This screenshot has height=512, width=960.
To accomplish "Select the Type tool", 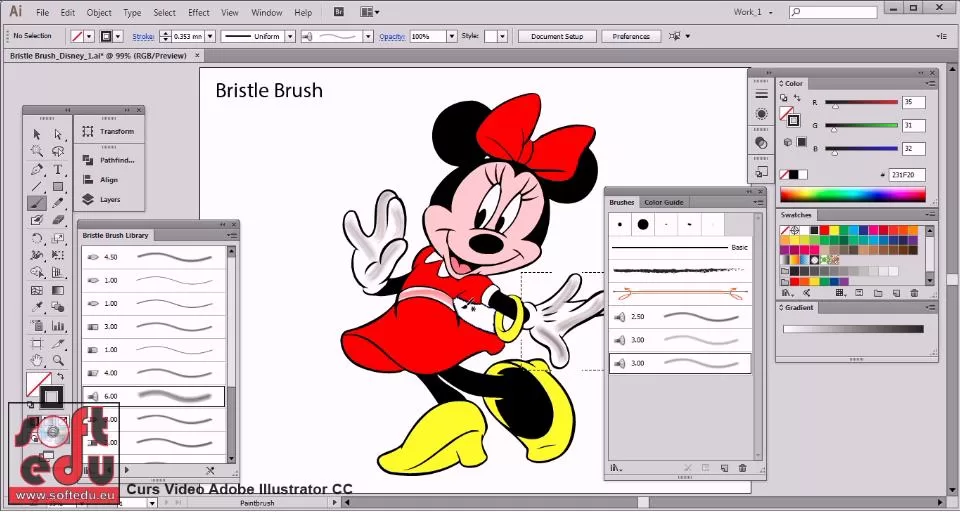I will (x=58, y=170).
